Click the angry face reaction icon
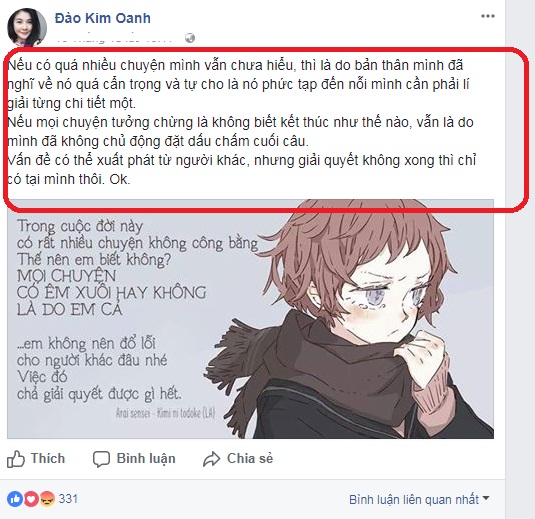Image resolution: width=535 pixels, height=519 pixels. [47, 499]
